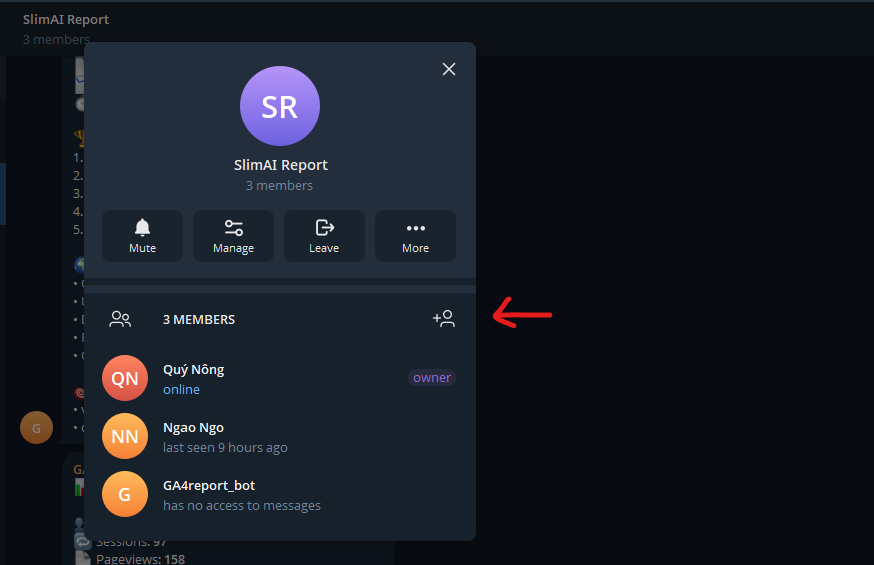The image size is (874, 565).
Task: Open the SR group avatar
Action: click(x=280, y=106)
